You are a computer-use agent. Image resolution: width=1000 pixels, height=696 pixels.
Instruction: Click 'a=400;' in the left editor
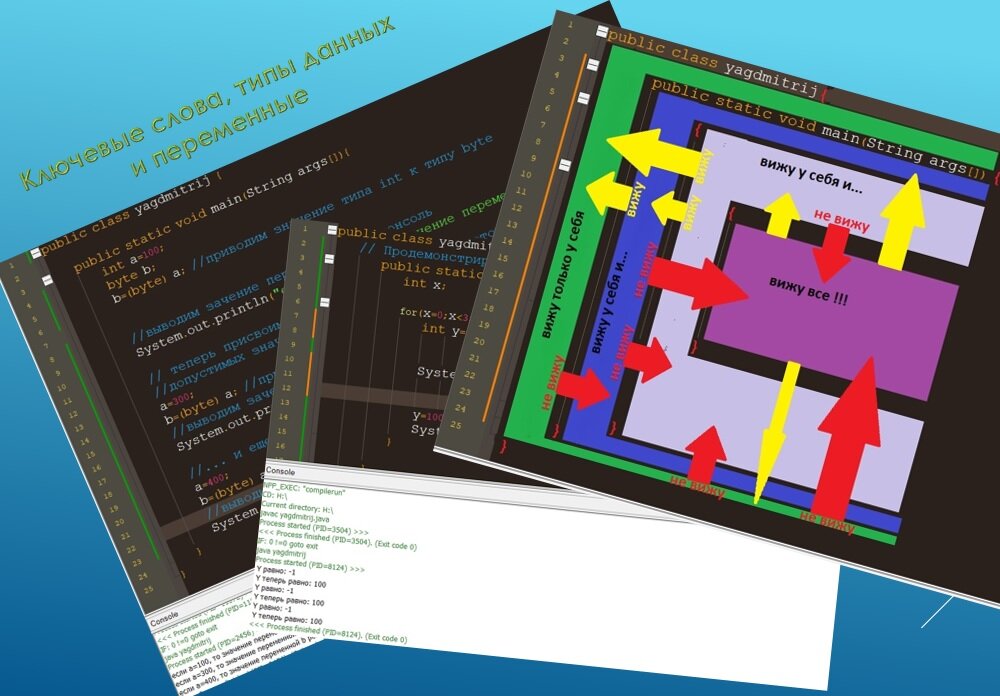click(210, 483)
